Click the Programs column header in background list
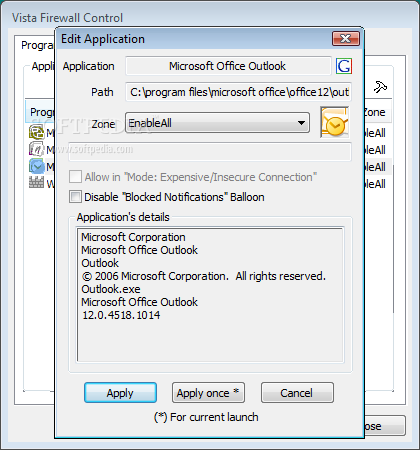The image size is (420, 450). click(x=40, y=112)
